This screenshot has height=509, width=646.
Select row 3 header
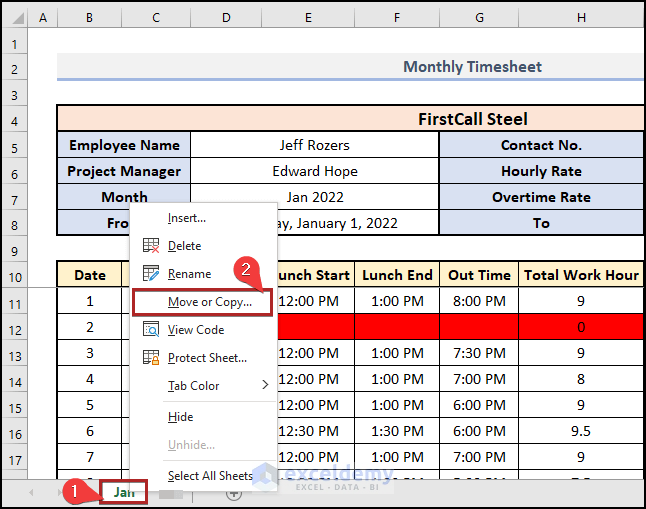pos(15,95)
